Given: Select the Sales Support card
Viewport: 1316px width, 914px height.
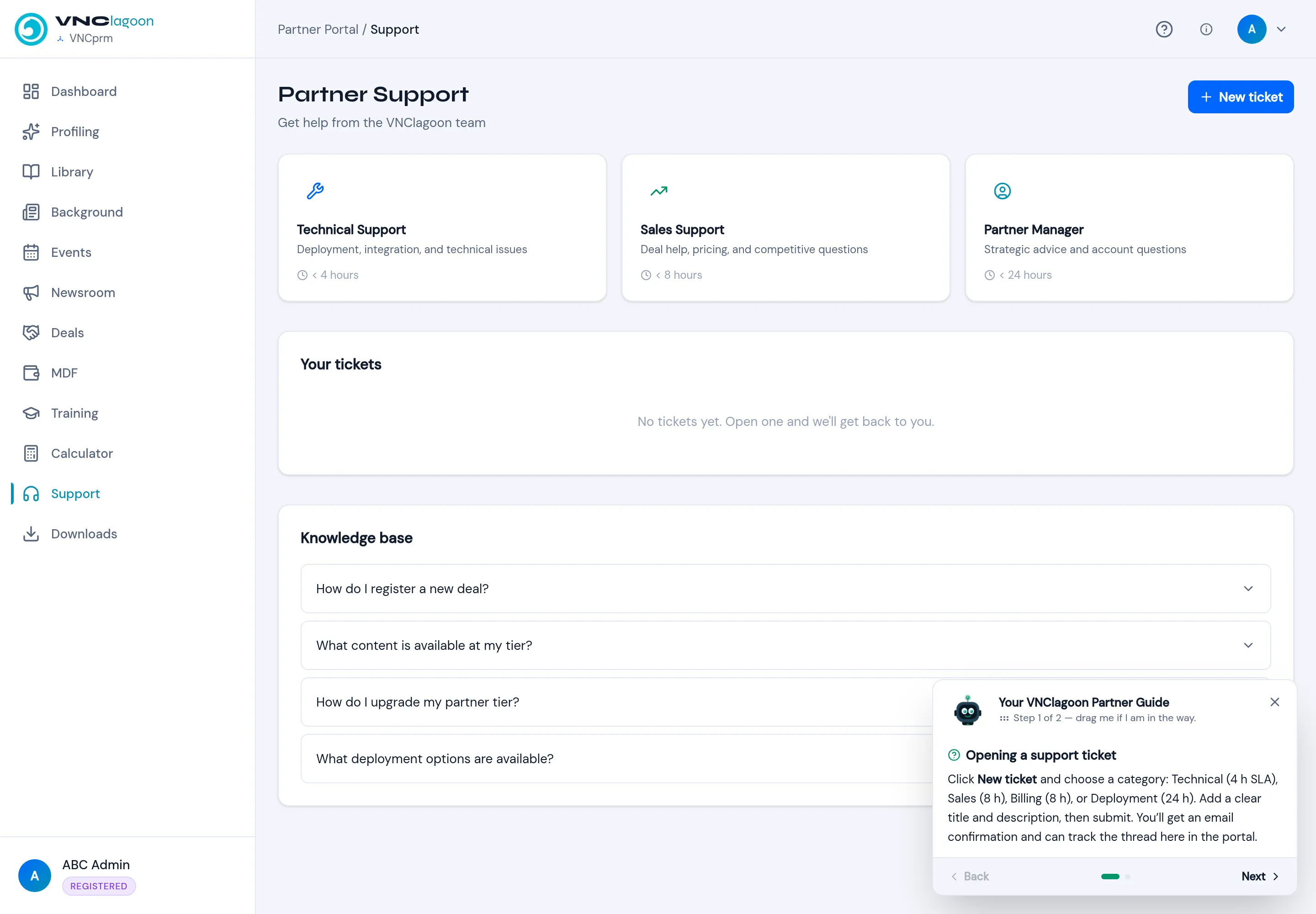Looking at the screenshot, I should pos(785,227).
